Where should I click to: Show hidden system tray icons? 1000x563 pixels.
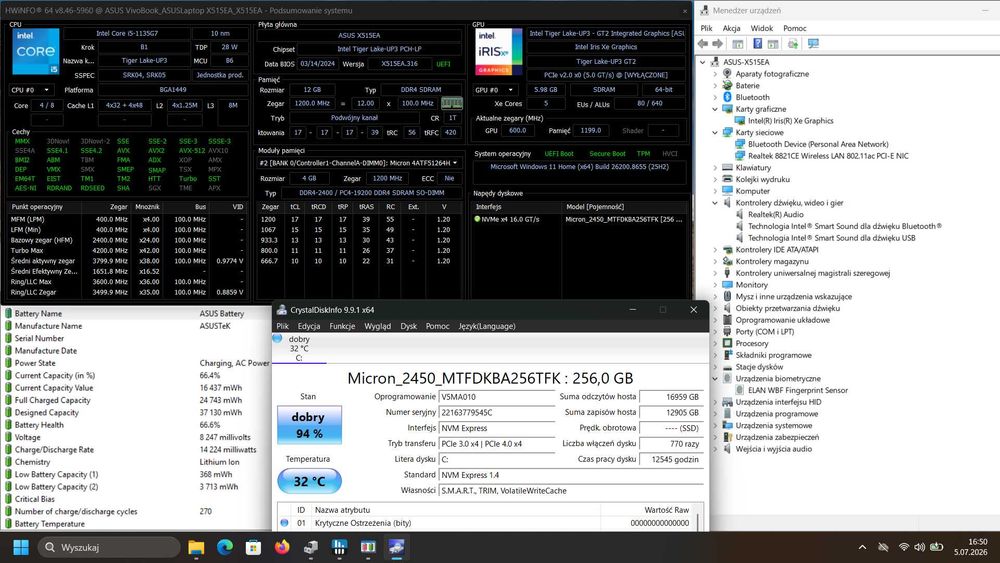862,547
